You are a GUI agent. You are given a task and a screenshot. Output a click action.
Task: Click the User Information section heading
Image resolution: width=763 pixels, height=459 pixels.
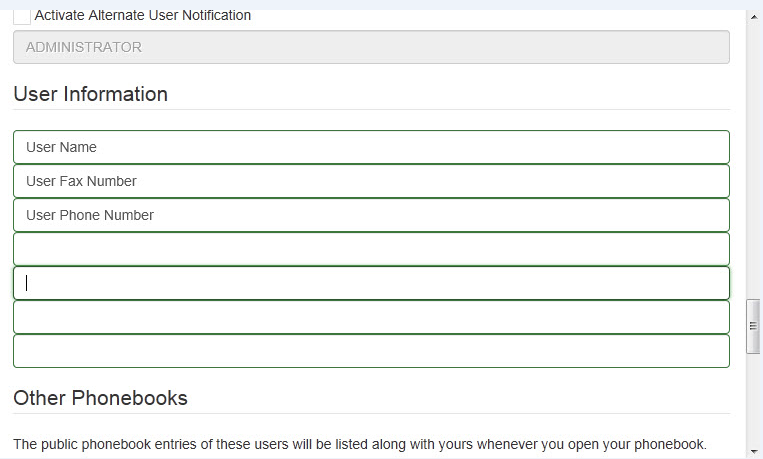(91, 94)
